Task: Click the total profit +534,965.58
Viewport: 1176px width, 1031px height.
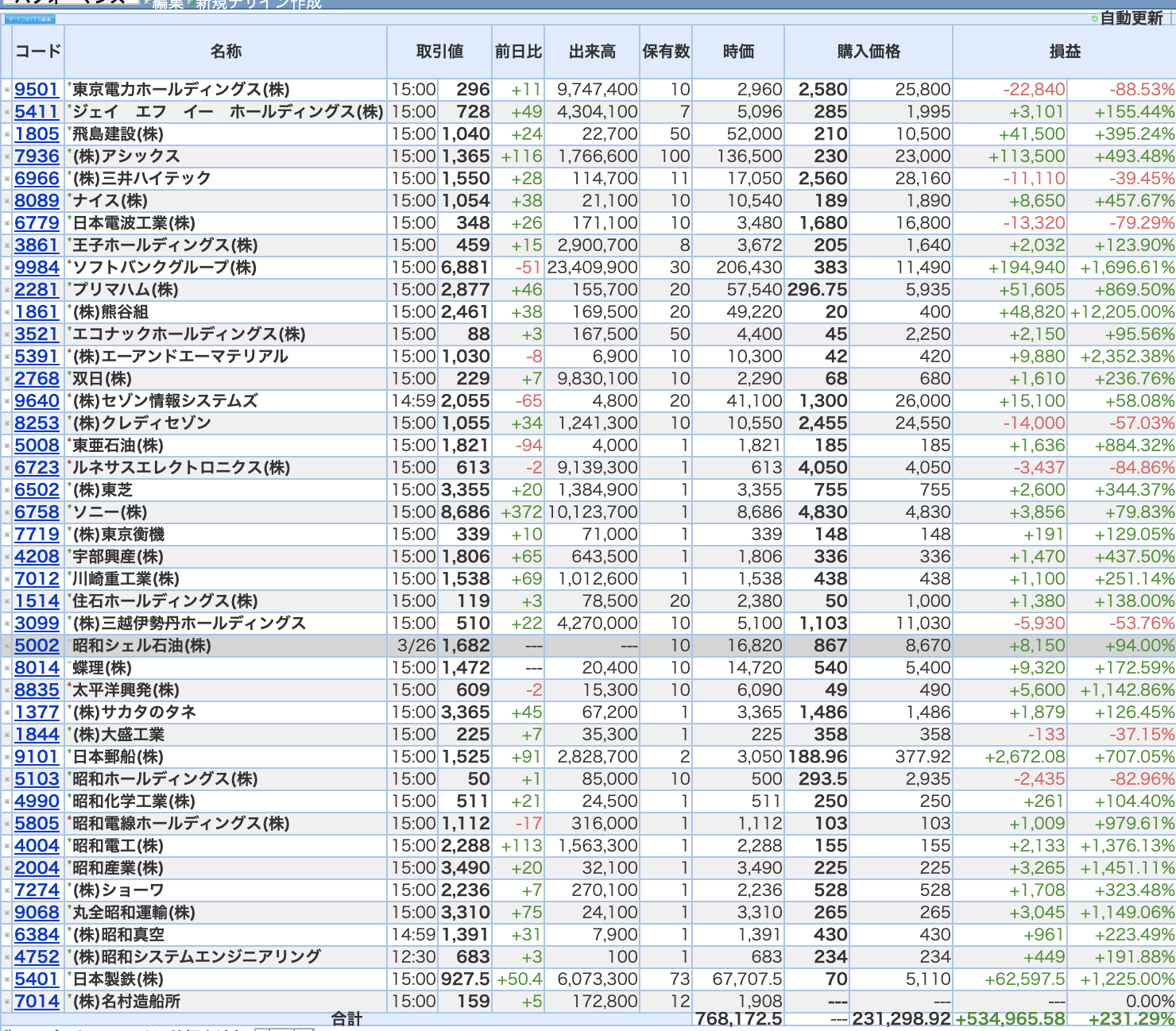Action: pyautogui.click(x=1010, y=1018)
